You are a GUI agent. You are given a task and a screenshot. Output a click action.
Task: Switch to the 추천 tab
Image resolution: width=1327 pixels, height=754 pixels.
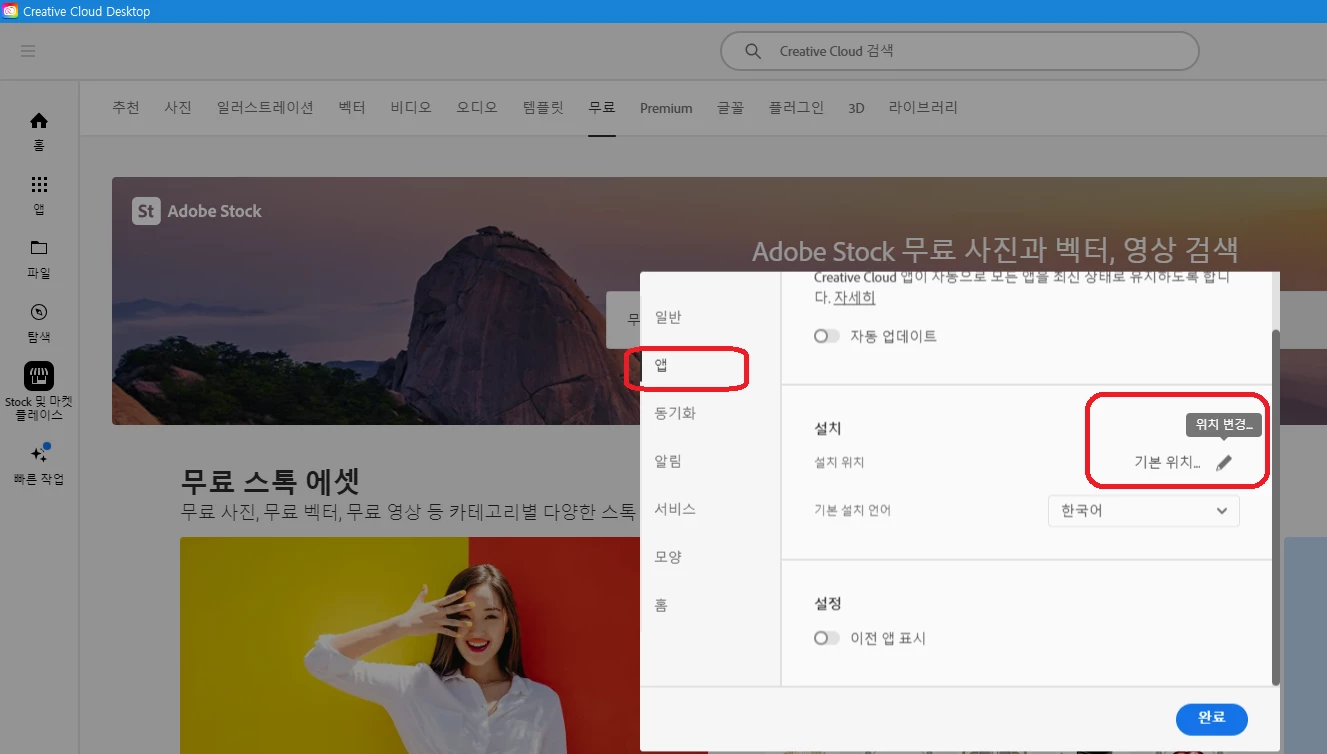click(x=126, y=107)
